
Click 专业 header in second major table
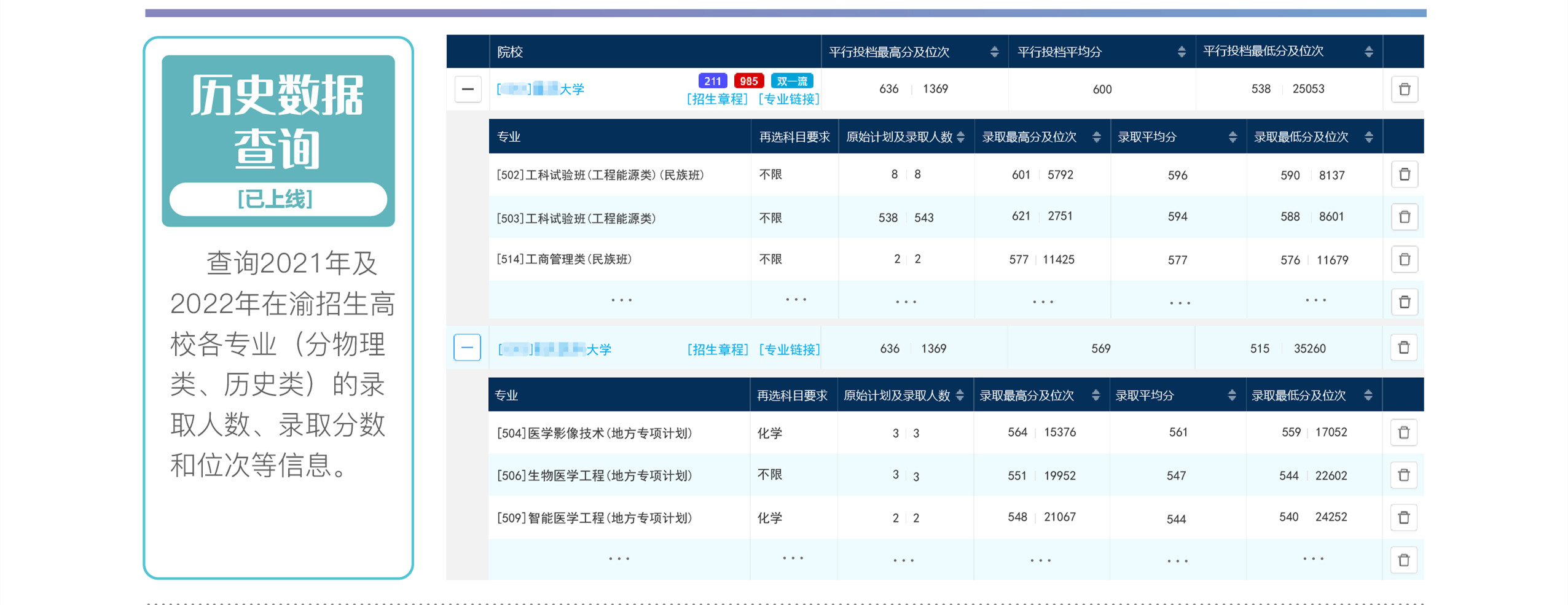coord(506,396)
